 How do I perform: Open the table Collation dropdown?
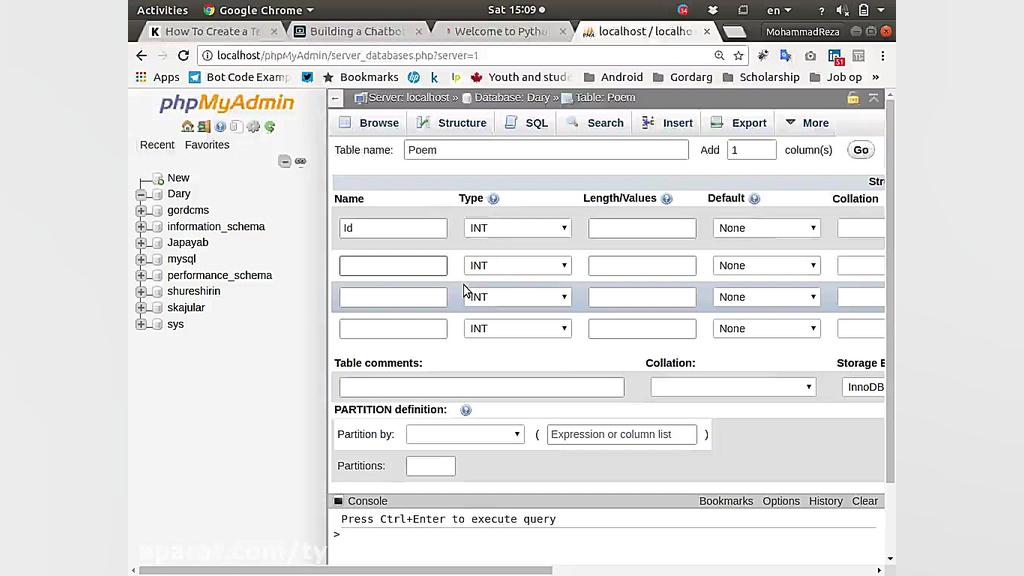(733, 387)
